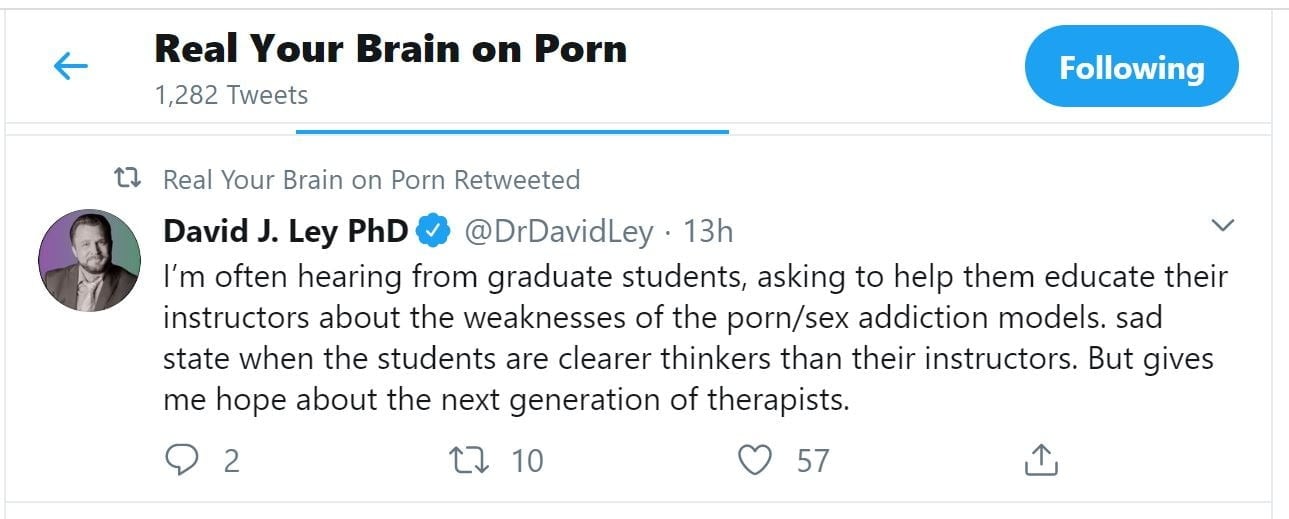
Task: Click the 1,282 Tweets count
Action: pyautogui.click(x=231, y=95)
